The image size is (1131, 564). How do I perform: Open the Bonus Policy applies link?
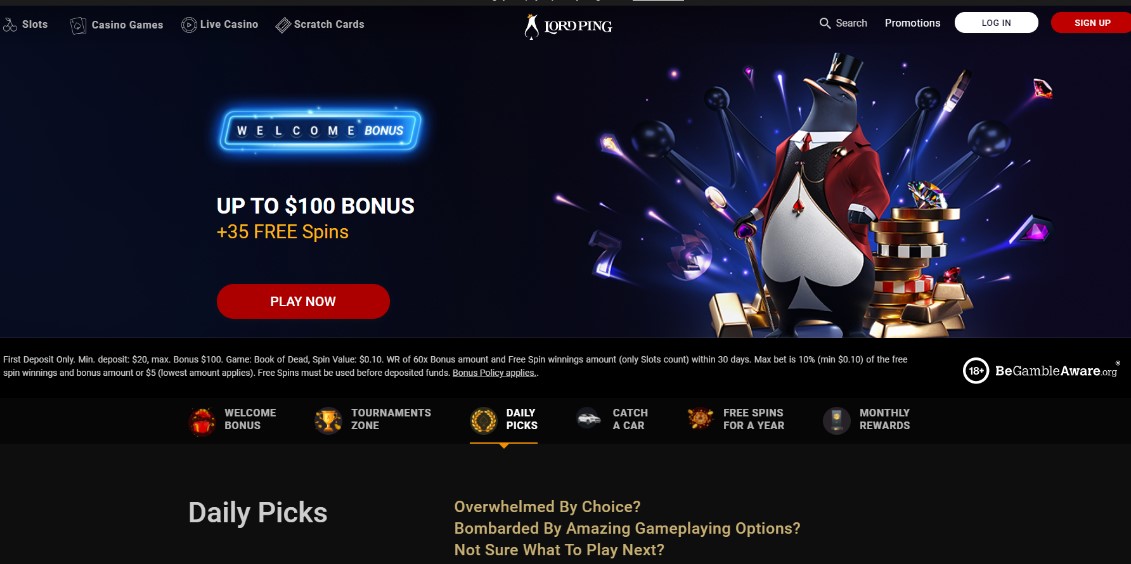tap(494, 373)
